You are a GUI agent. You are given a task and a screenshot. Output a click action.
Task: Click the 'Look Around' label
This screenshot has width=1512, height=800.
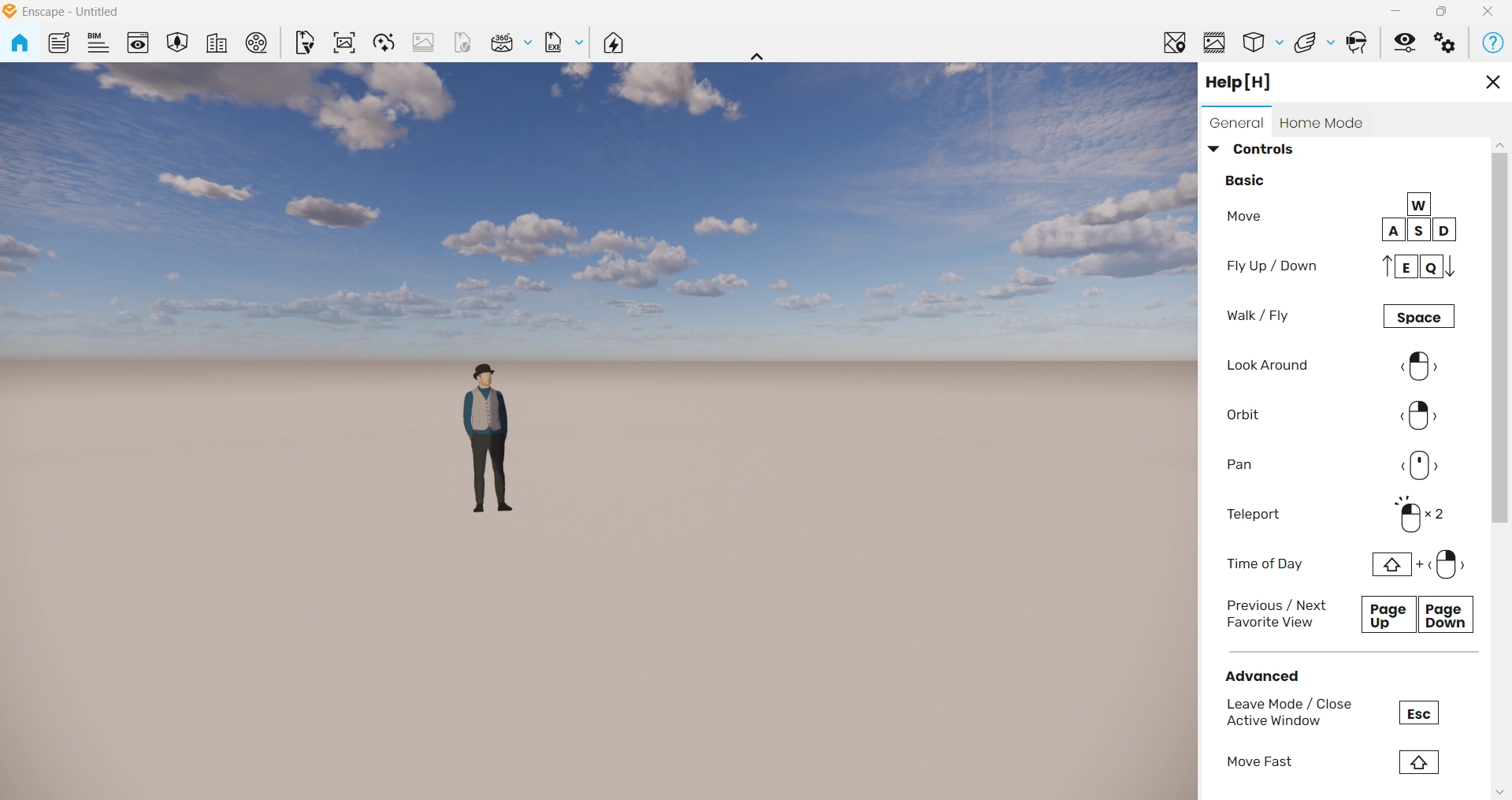click(x=1266, y=365)
